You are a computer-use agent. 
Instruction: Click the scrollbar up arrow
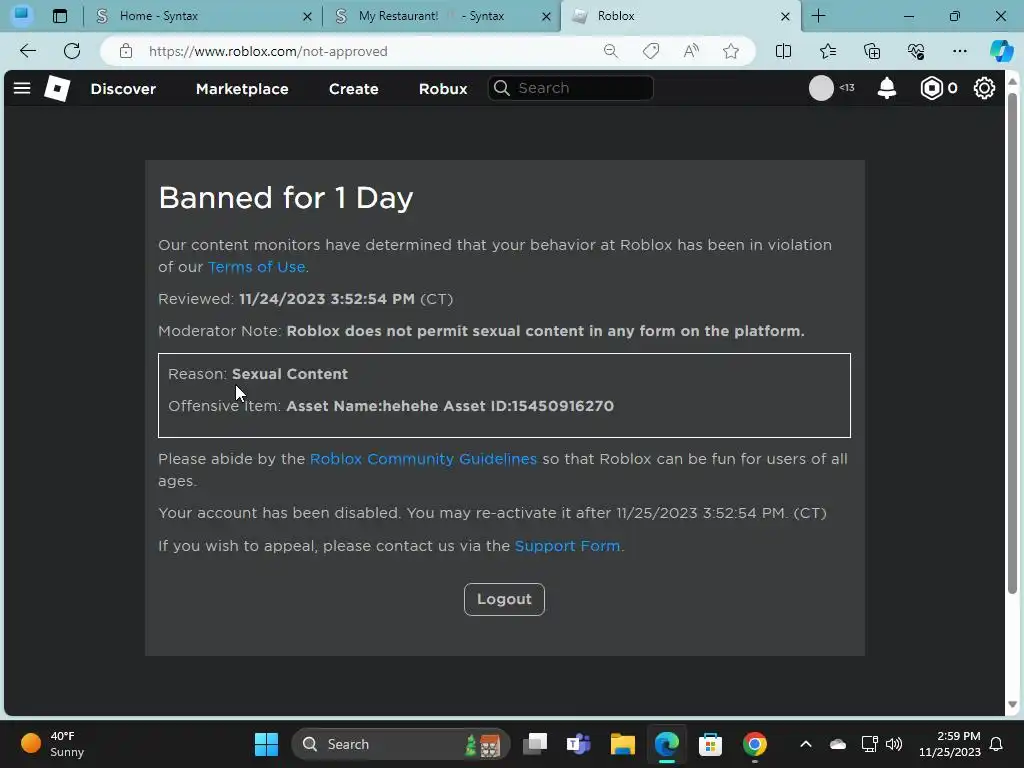1012,81
